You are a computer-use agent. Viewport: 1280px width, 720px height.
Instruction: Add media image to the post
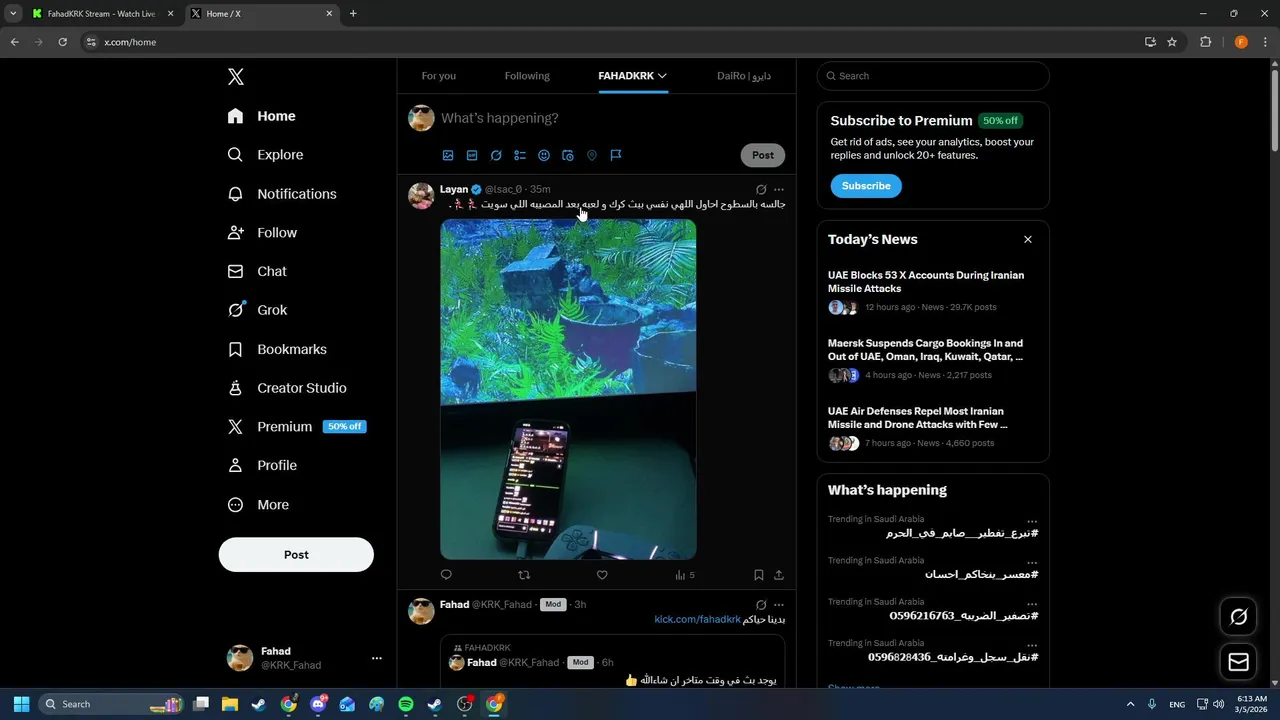(x=448, y=155)
